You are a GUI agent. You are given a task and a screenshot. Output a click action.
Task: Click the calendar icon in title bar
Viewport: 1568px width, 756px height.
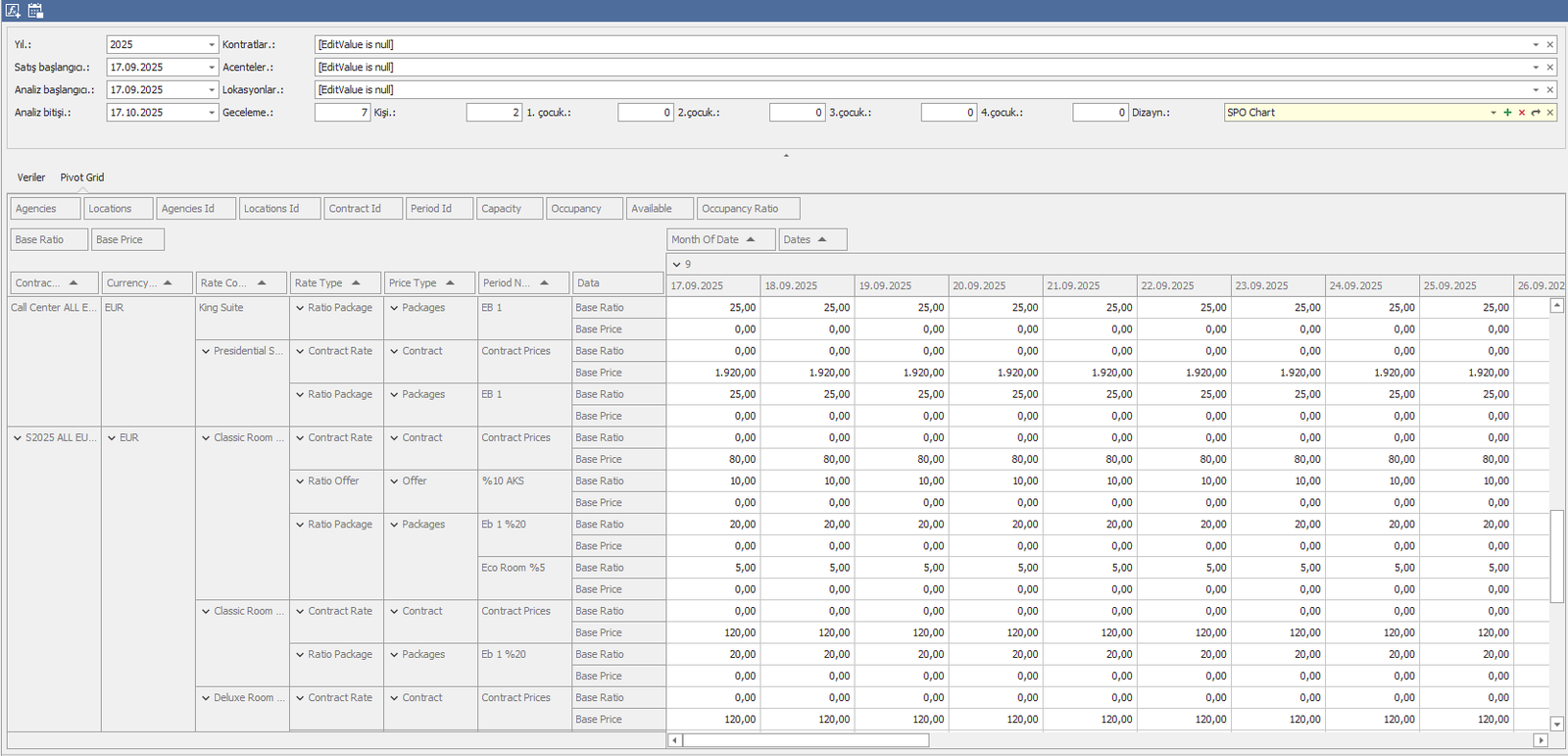(35, 11)
